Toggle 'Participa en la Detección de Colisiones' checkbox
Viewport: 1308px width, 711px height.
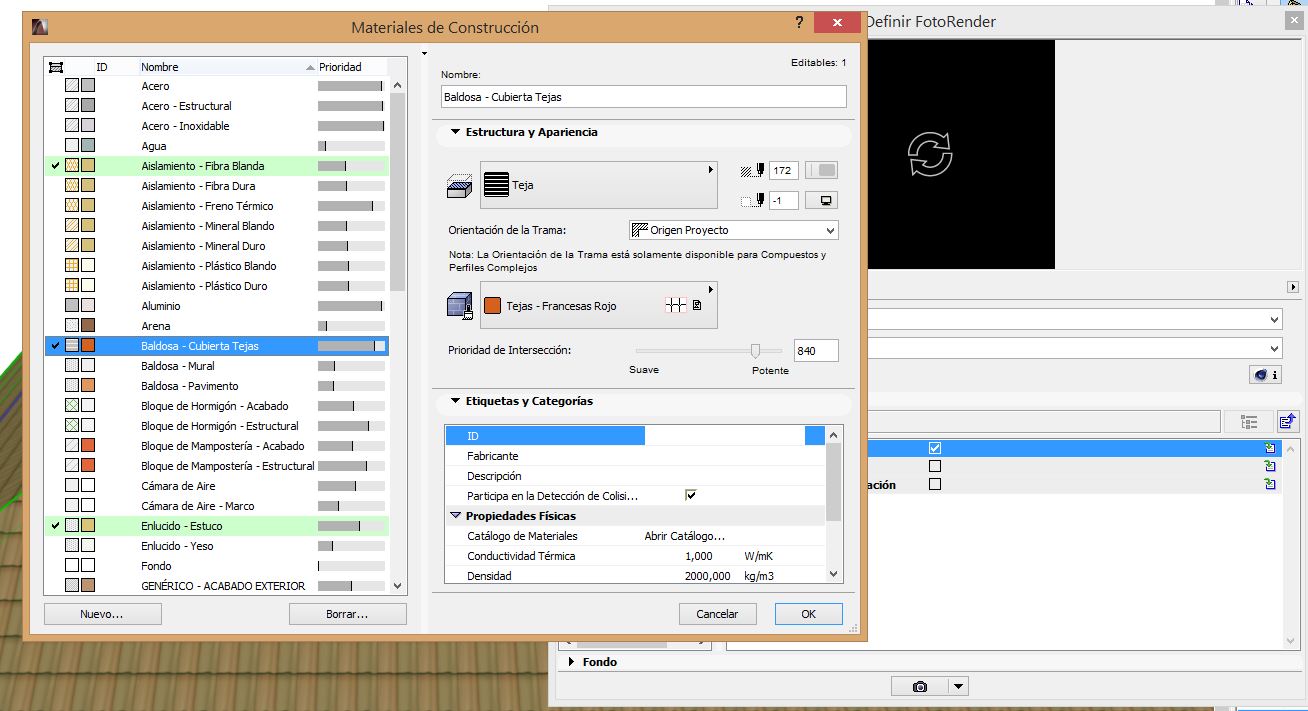[x=690, y=495]
